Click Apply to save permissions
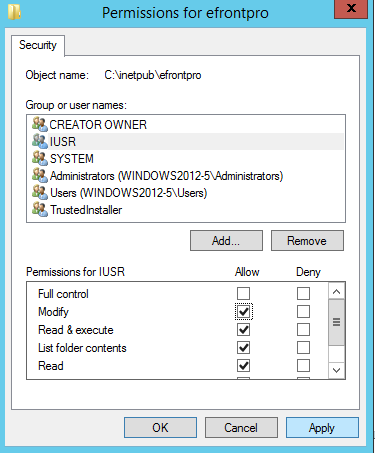 tap(322, 428)
